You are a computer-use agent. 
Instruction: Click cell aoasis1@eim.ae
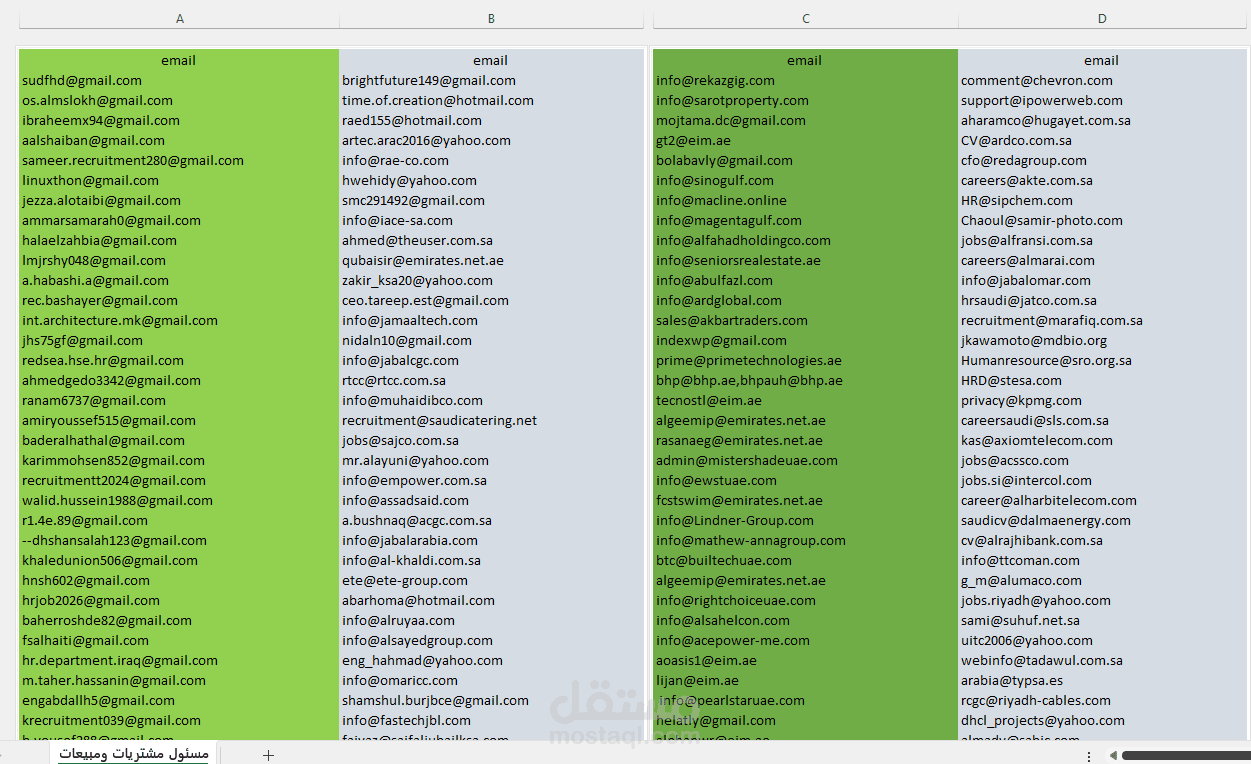point(805,660)
